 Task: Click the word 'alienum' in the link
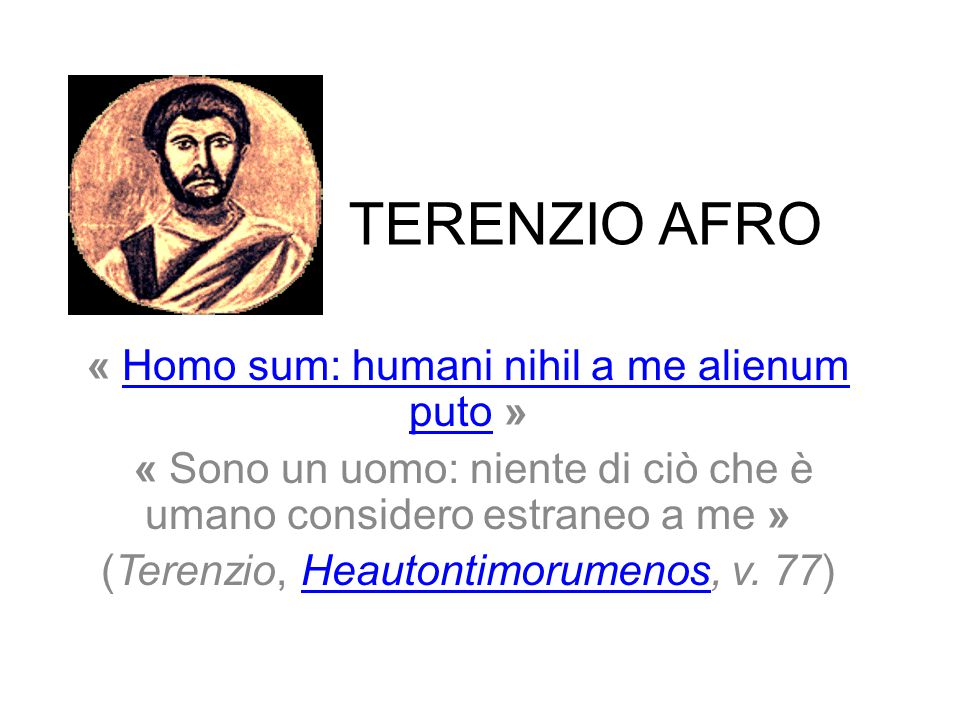coord(773,366)
